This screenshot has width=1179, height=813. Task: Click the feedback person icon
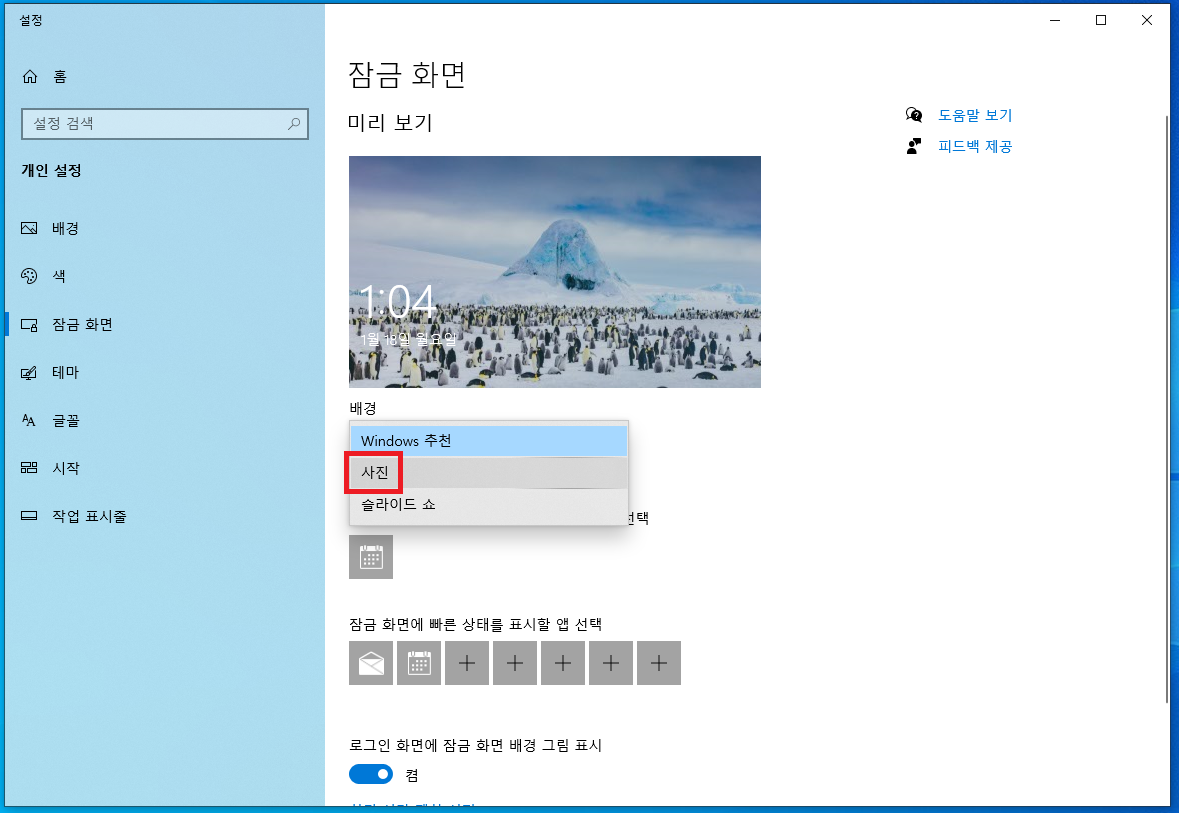coord(914,146)
